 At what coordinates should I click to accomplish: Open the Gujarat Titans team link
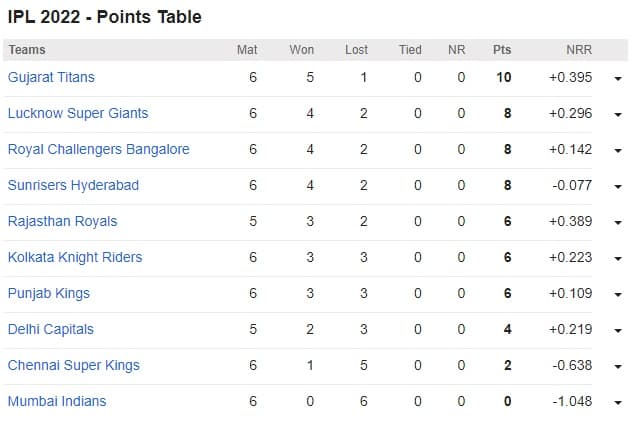[x=51, y=77]
